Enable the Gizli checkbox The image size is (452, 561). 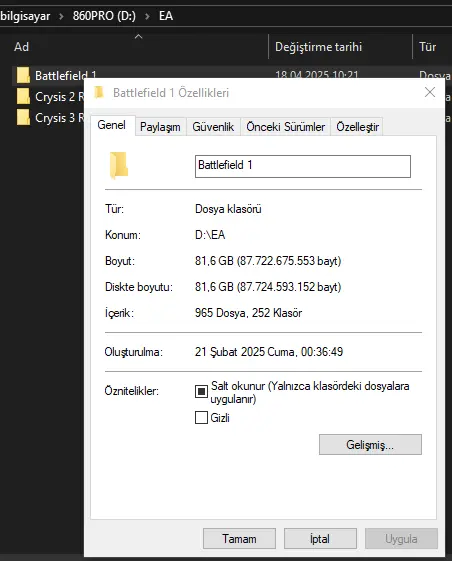pos(201,418)
